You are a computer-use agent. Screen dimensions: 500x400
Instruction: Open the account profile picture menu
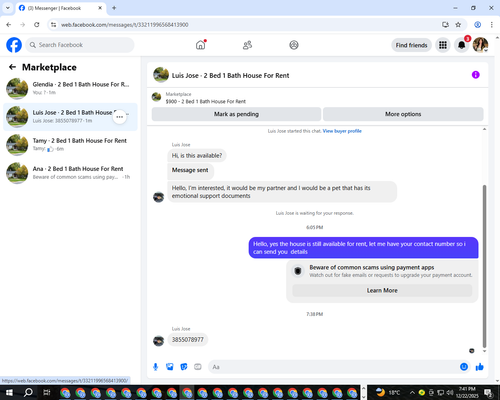(480, 45)
